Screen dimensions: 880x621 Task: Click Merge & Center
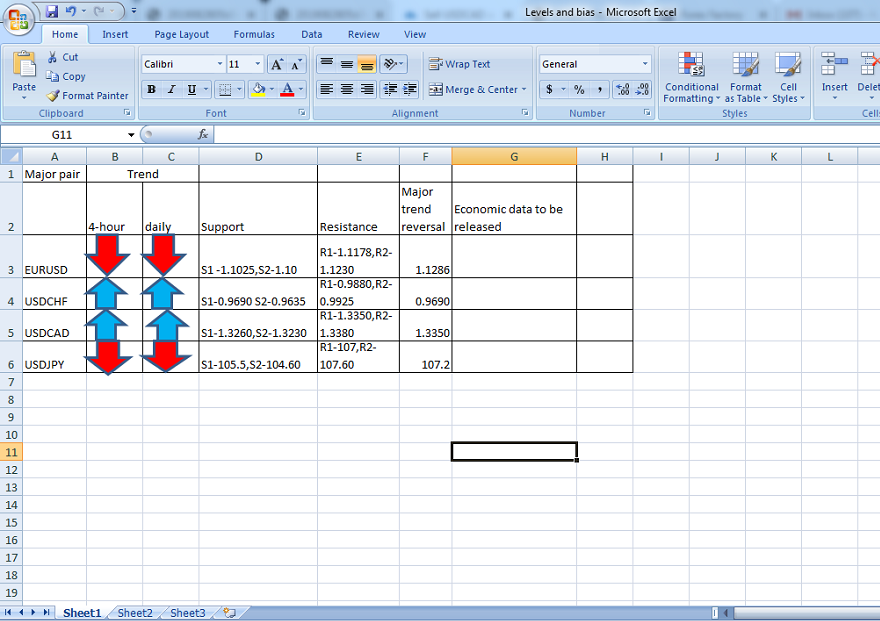click(x=473, y=89)
